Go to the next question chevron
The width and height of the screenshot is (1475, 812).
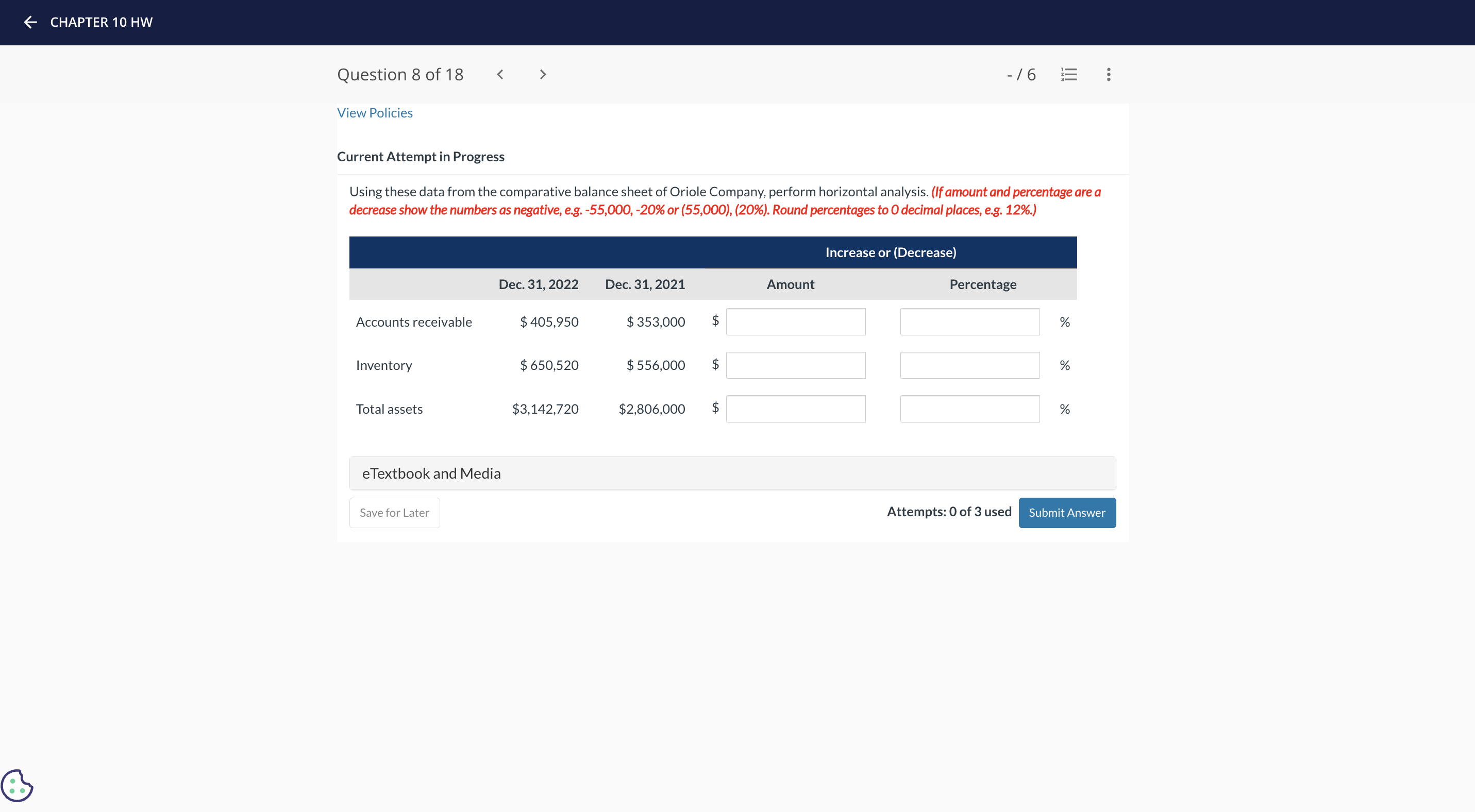[x=542, y=74]
